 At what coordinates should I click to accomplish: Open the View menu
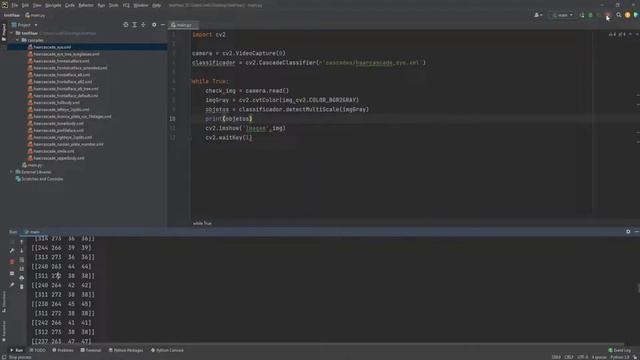[x=37, y=5]
